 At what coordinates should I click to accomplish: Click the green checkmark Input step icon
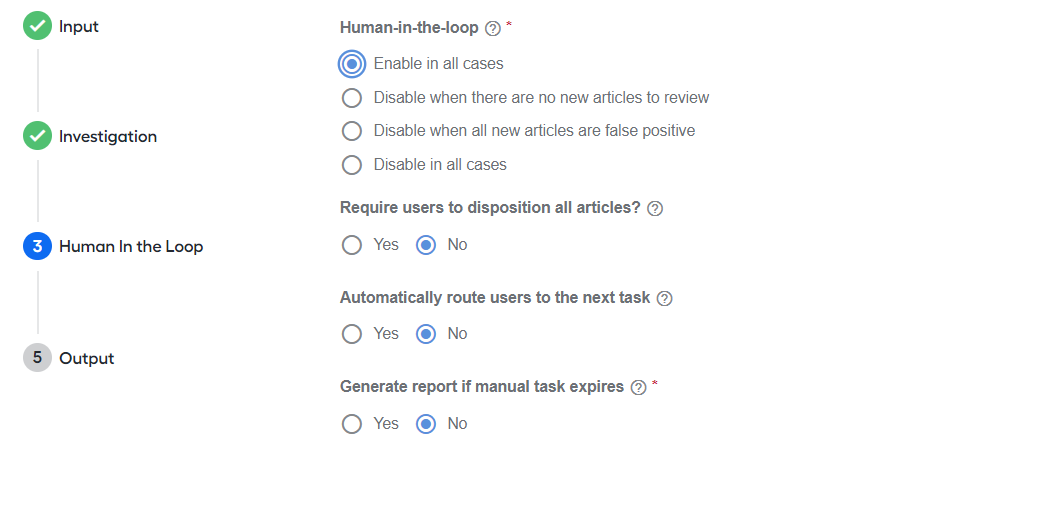click(x=37, y=26)
